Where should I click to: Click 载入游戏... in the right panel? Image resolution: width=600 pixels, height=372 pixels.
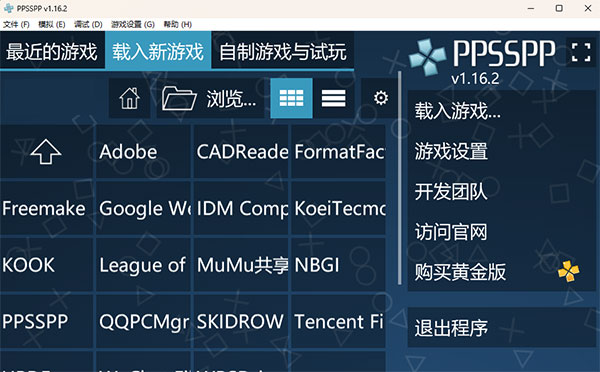pos(502,111)
